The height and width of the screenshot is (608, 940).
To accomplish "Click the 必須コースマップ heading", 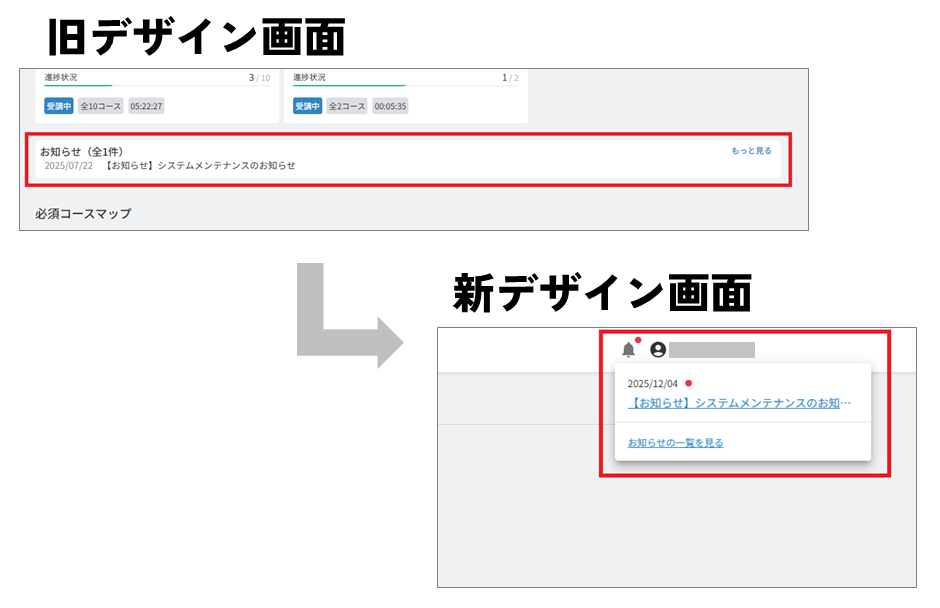I will pos(83,213).
